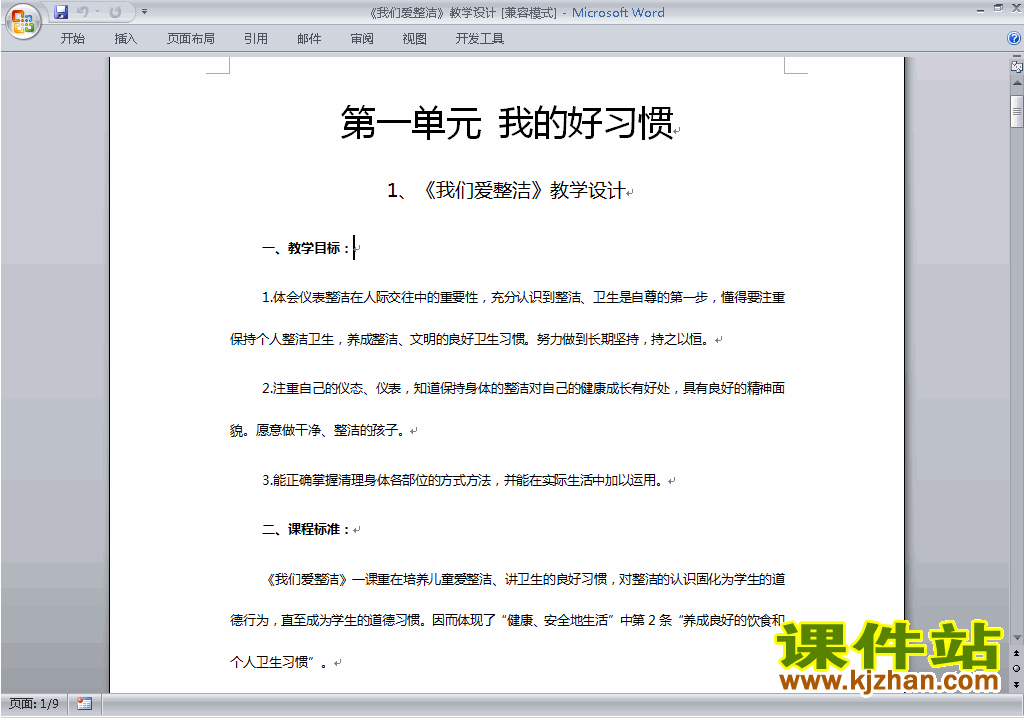Open the 审阅 ribbon tab
The height and width of the screenshot is (718, 1024).
[362, 39]
